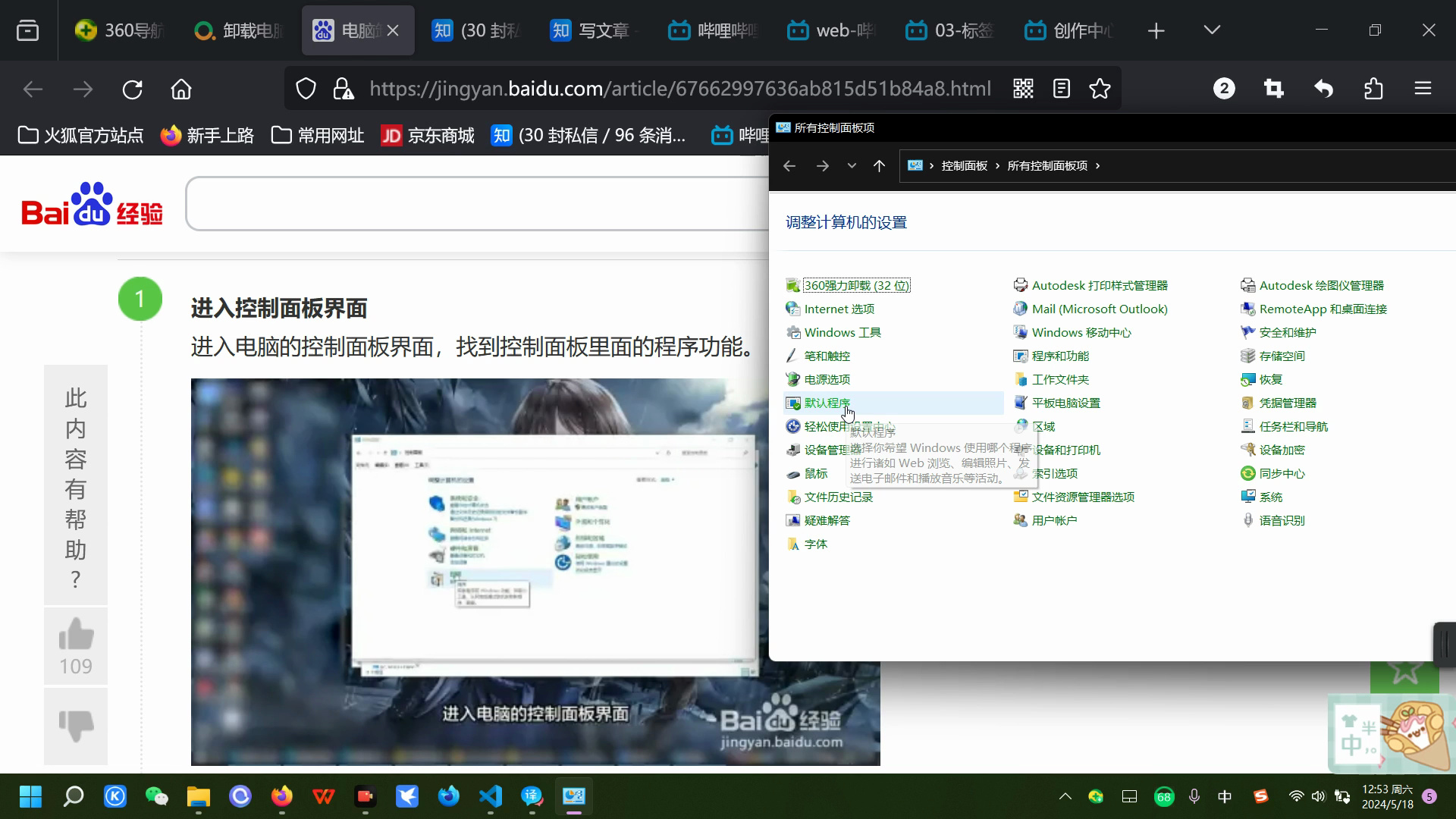The height and width of the screenshot is (819, 1456).
Task: Open WeChat from the taskbar
Action: [156, 796]
